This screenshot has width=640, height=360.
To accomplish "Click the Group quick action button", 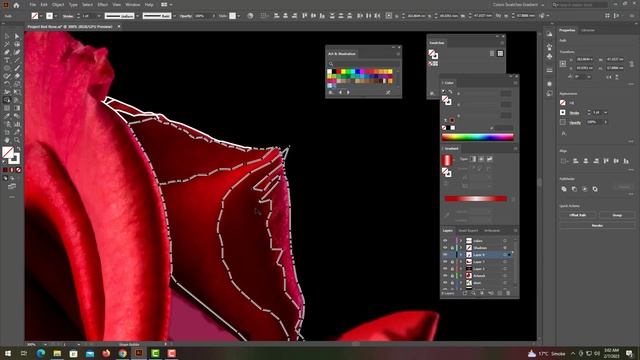I will coord(617,215).
